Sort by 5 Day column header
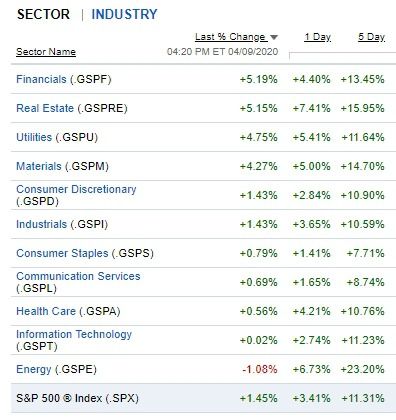Image resolution: width=396 pixels, height=420 pixels. tap(371, 37)
